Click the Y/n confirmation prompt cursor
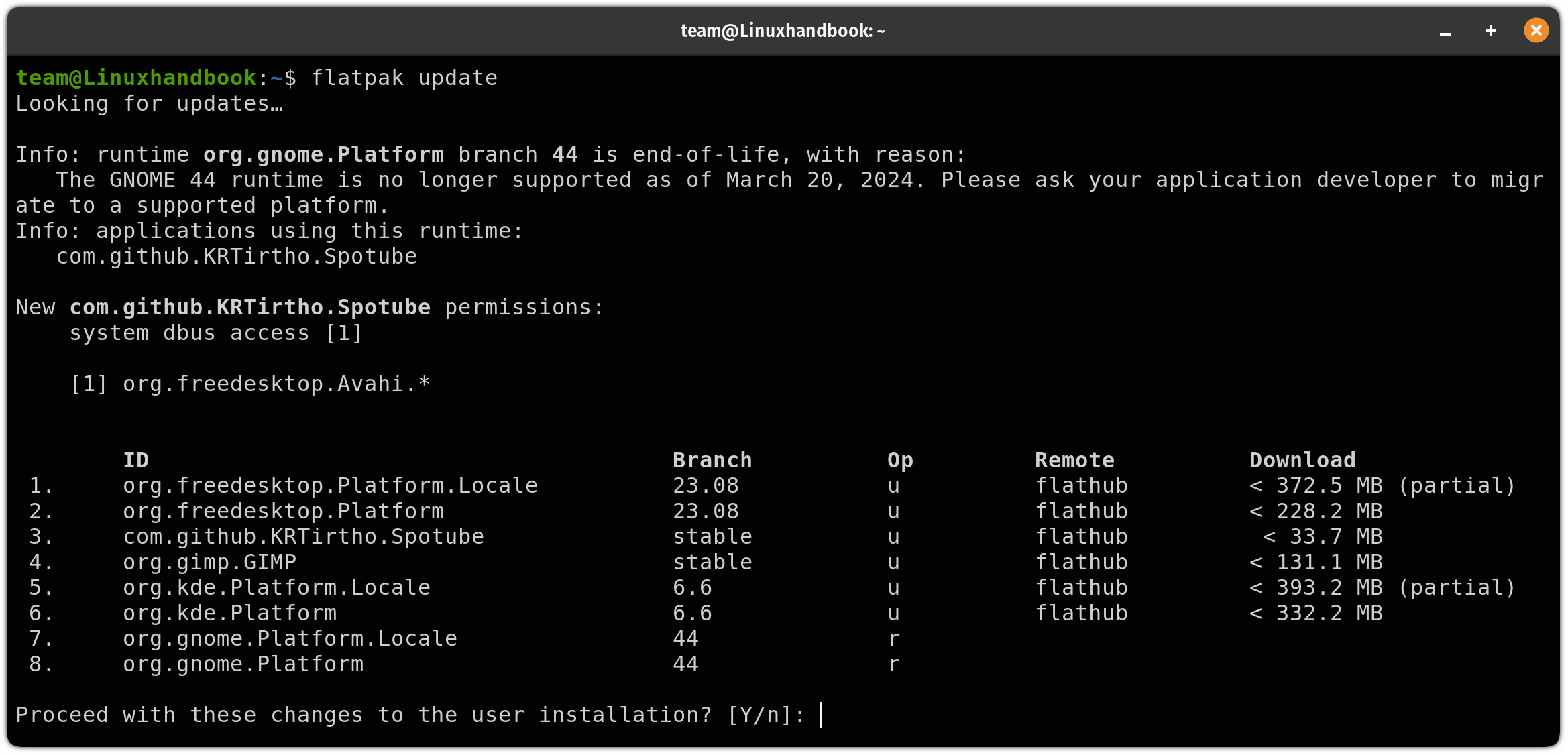The image size is (1568, 755). point(822,715)
